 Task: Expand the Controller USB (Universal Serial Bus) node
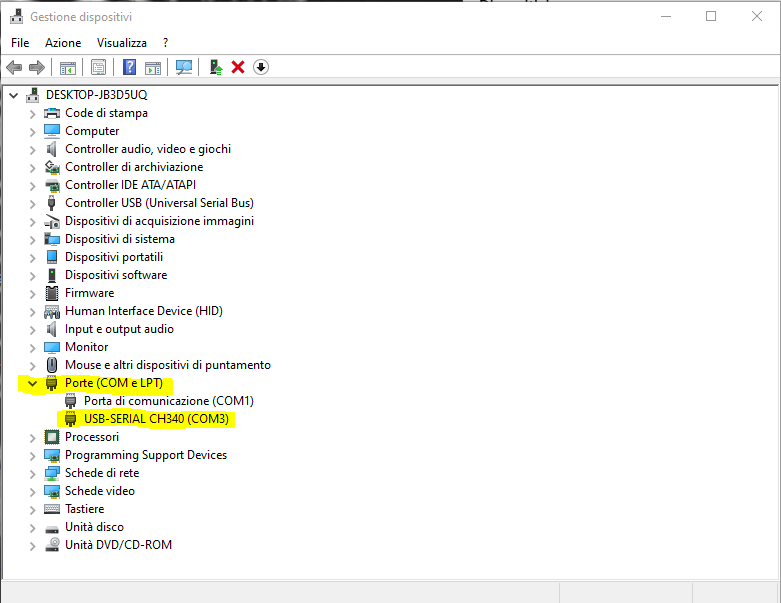pyautogui.click(x=32, y=203)
